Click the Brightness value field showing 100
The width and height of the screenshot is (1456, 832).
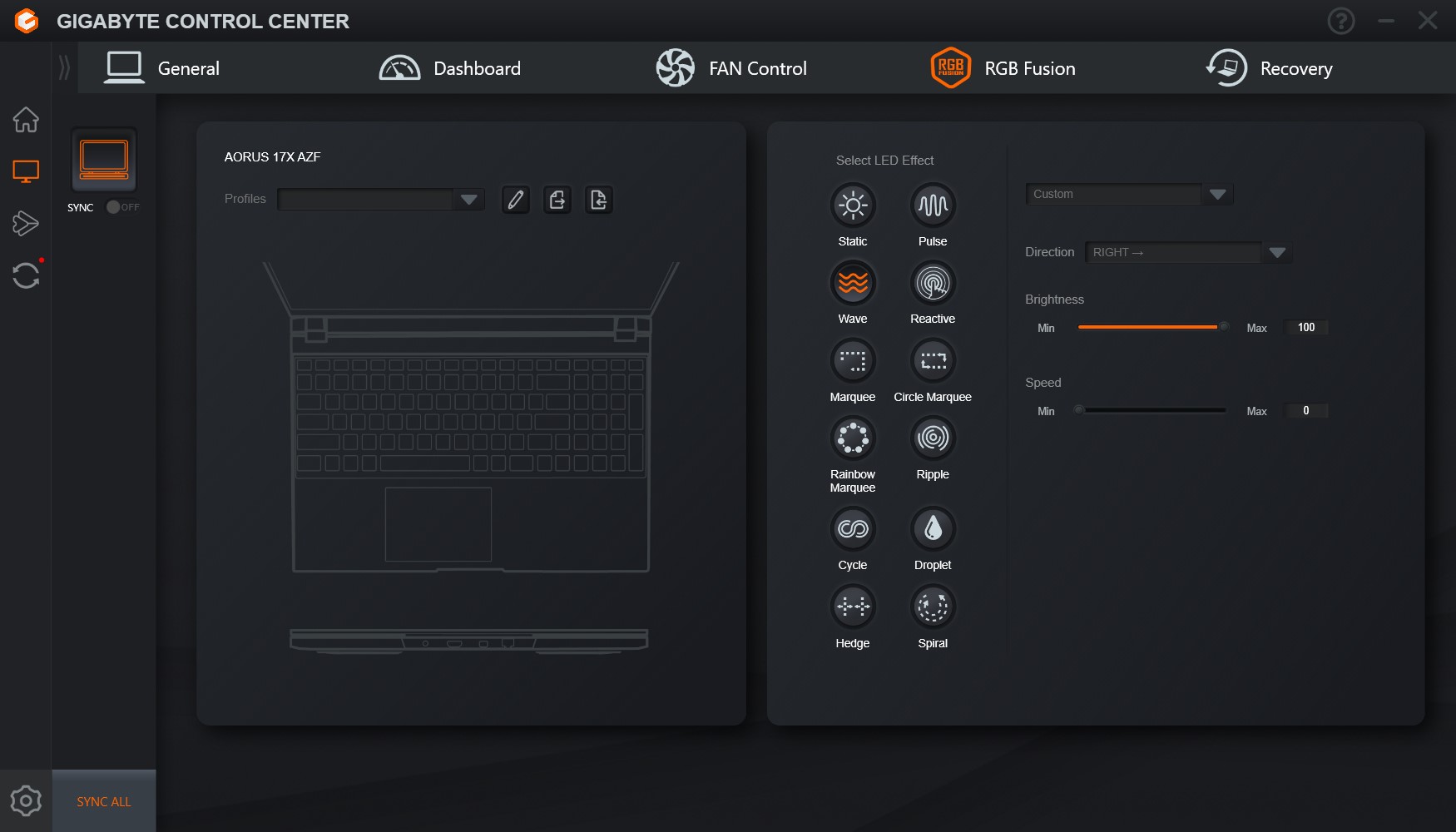pos(1306,328)
